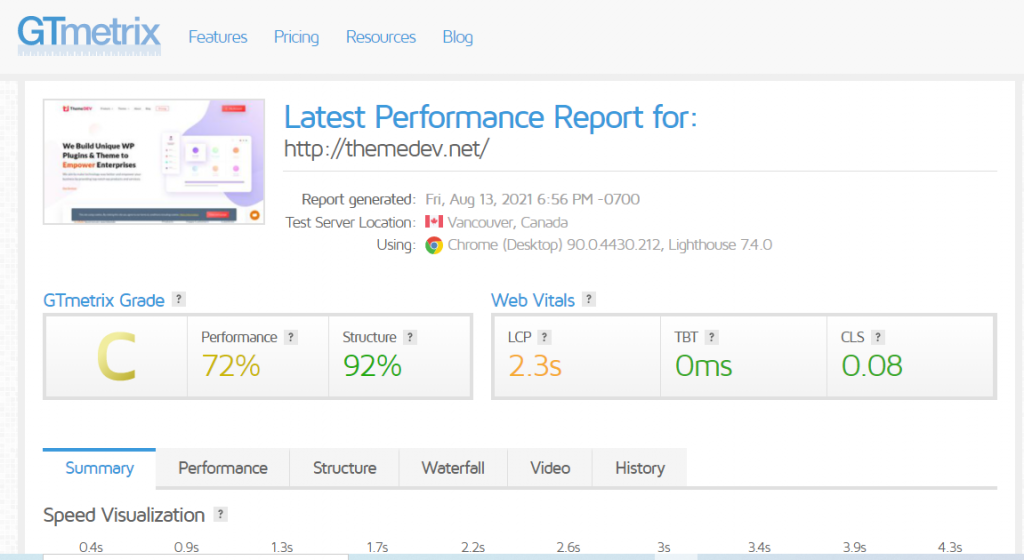Click the GTmetrix Grade heading link
1024x560 pixels.
coord(104,300)
